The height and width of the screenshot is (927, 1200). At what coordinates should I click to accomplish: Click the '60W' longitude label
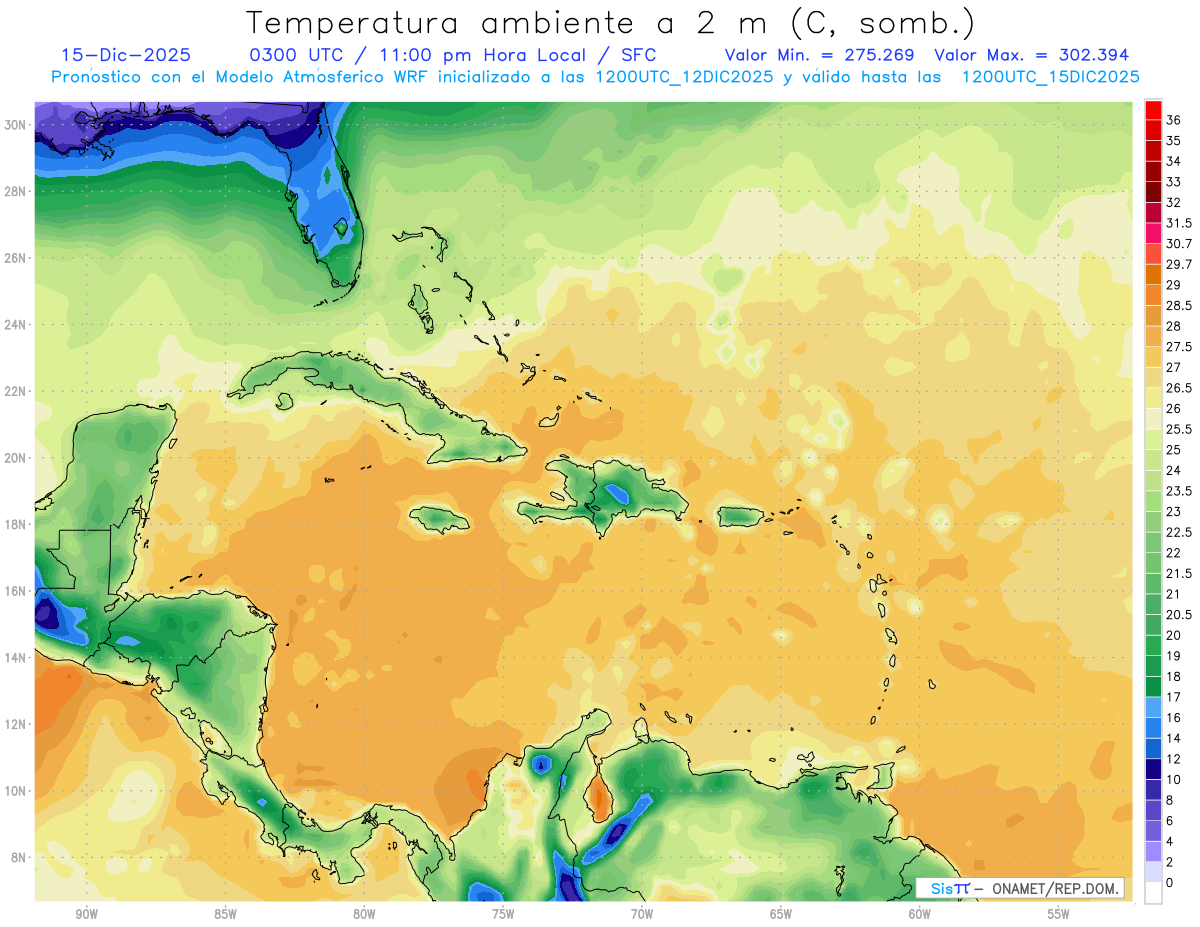(x=920, y=914)
